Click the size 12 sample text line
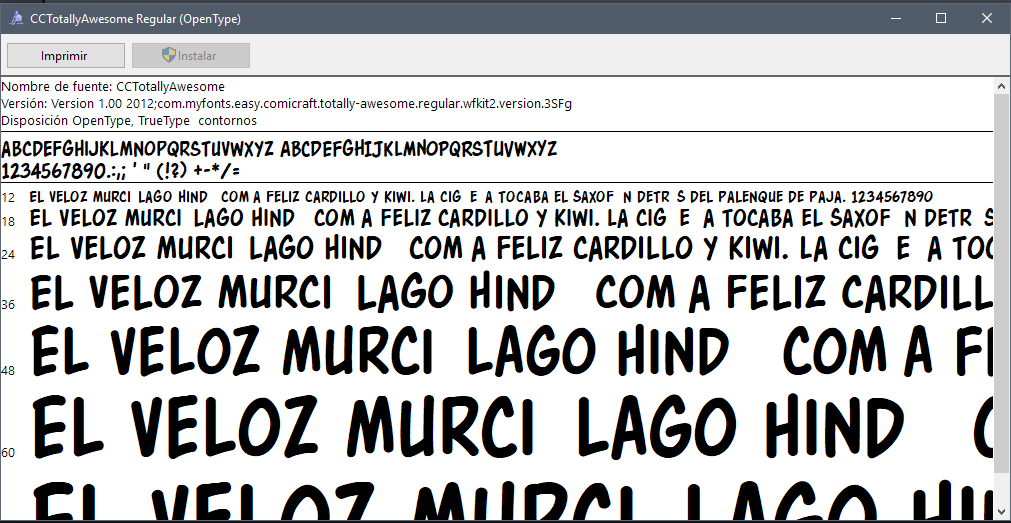Screen dimensions: 1011x523 pyautogui.click(x=481, y=196)
